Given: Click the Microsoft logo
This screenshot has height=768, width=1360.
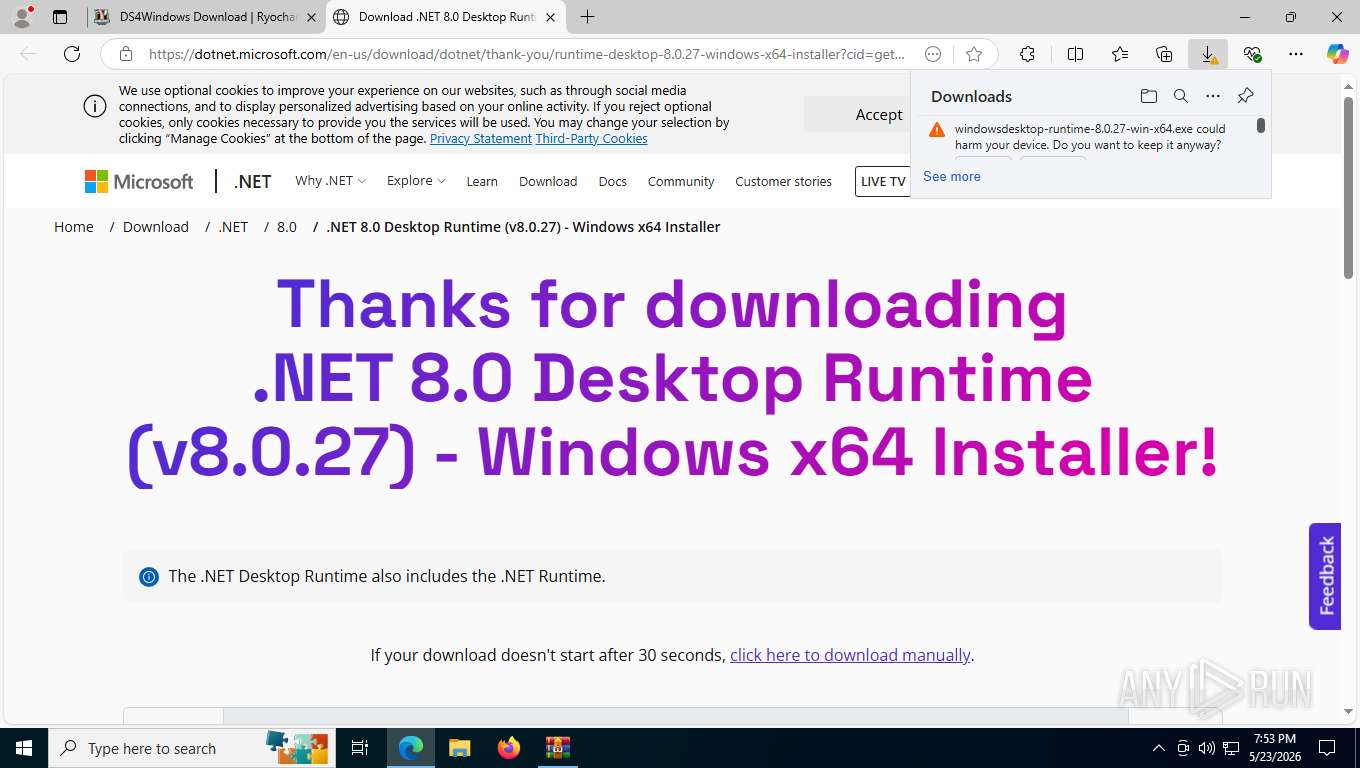Looking at the screenshot, I should [x=139, y=181].
